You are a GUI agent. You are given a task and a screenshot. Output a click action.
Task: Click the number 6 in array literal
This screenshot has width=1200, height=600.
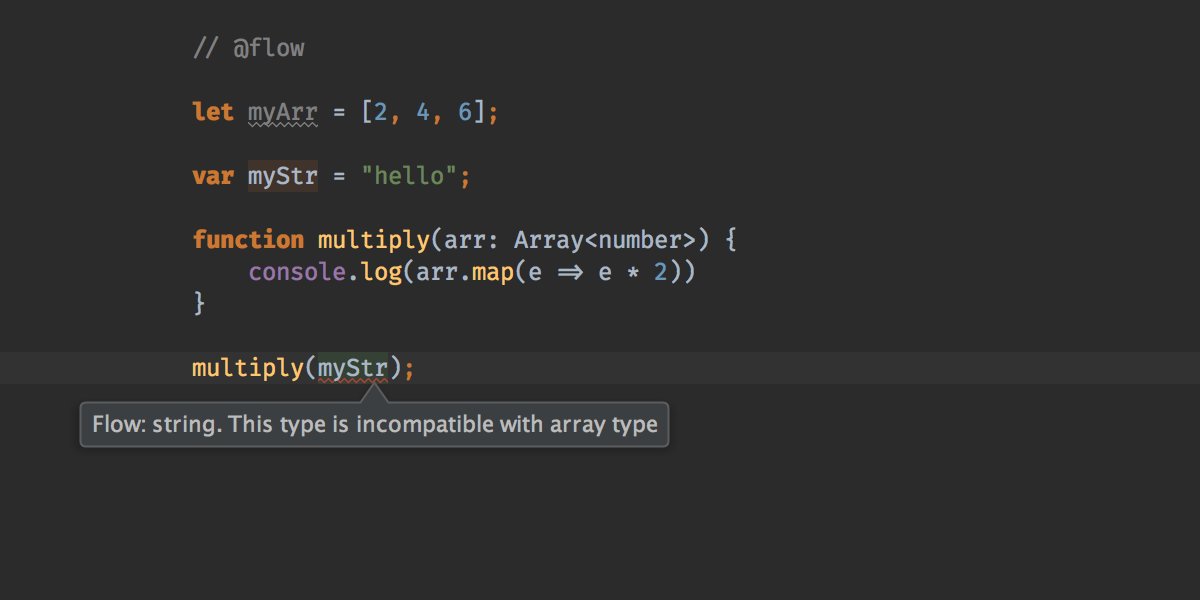(x=465, y=112)
